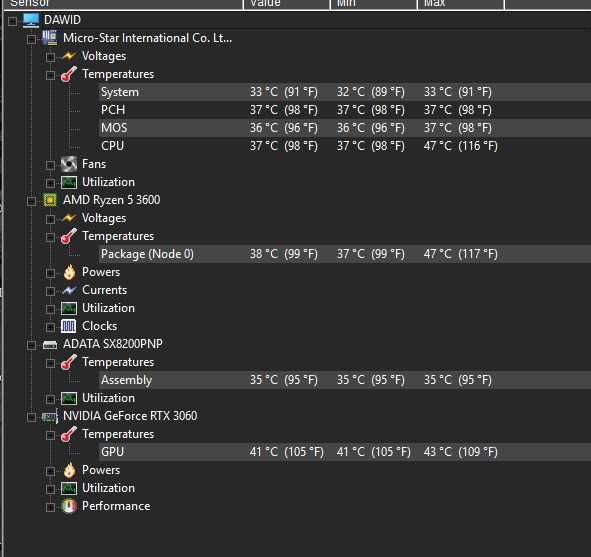Click the AMD Ryzen 5 3600 chip icon
This screenshot has width=591, height=557.
coord(50,200)
